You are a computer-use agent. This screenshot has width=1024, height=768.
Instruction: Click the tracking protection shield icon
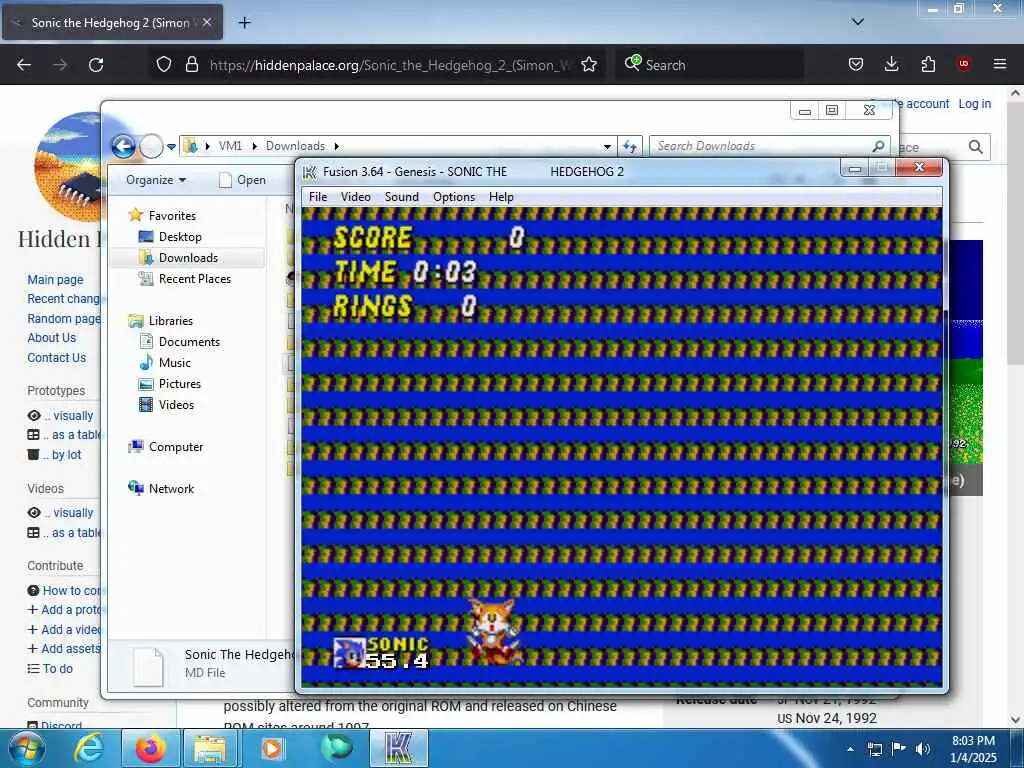(164, 64)
